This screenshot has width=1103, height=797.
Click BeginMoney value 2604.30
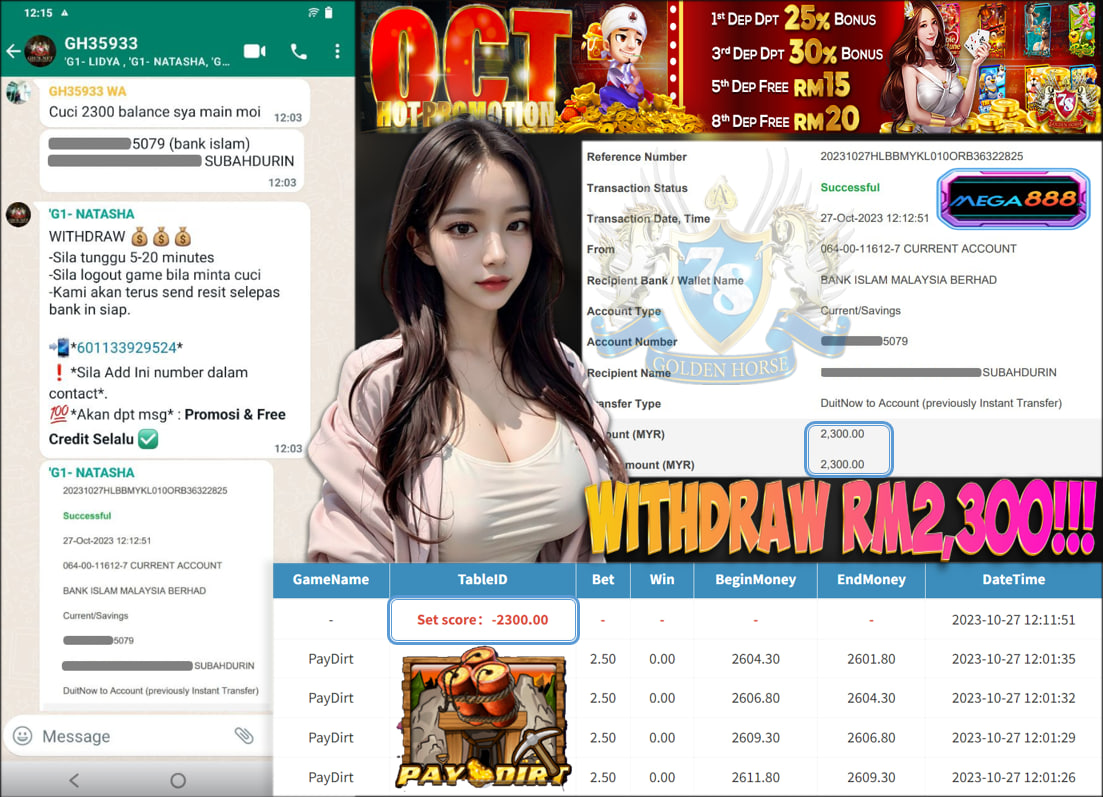(x=755, y=659)
